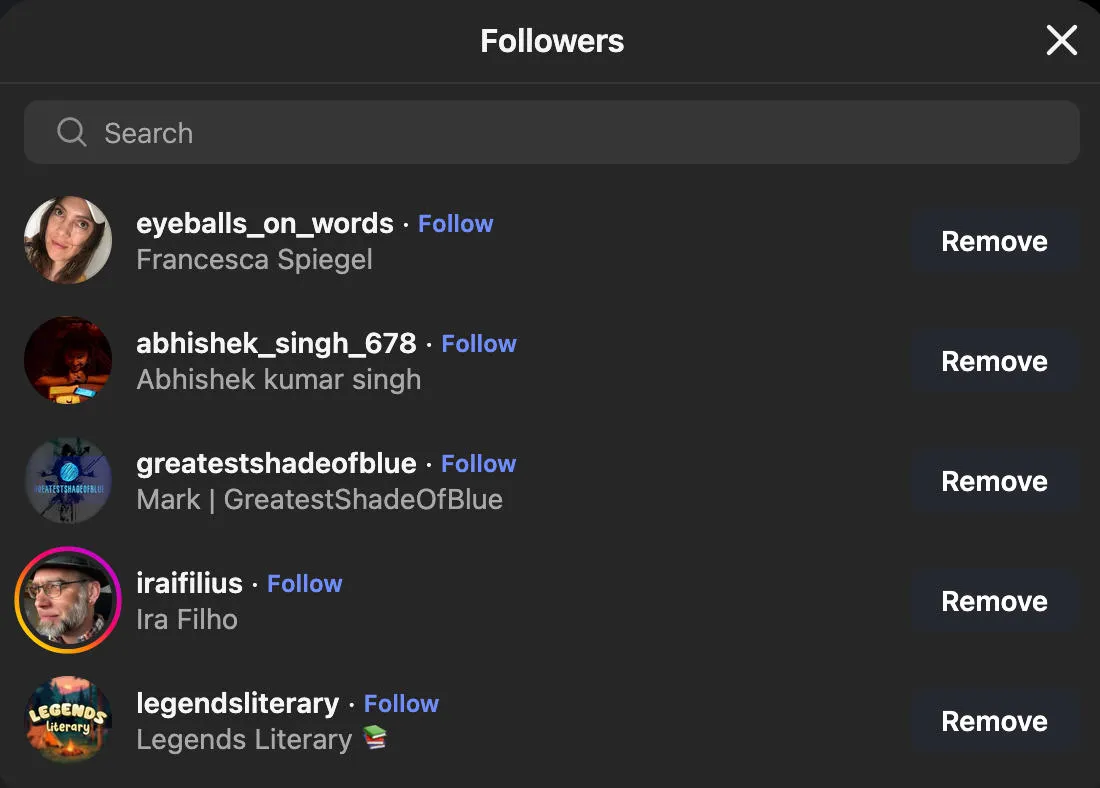1100x788 pixels.
Task: Remove follower Ira Filho
Action: point(995,601)
